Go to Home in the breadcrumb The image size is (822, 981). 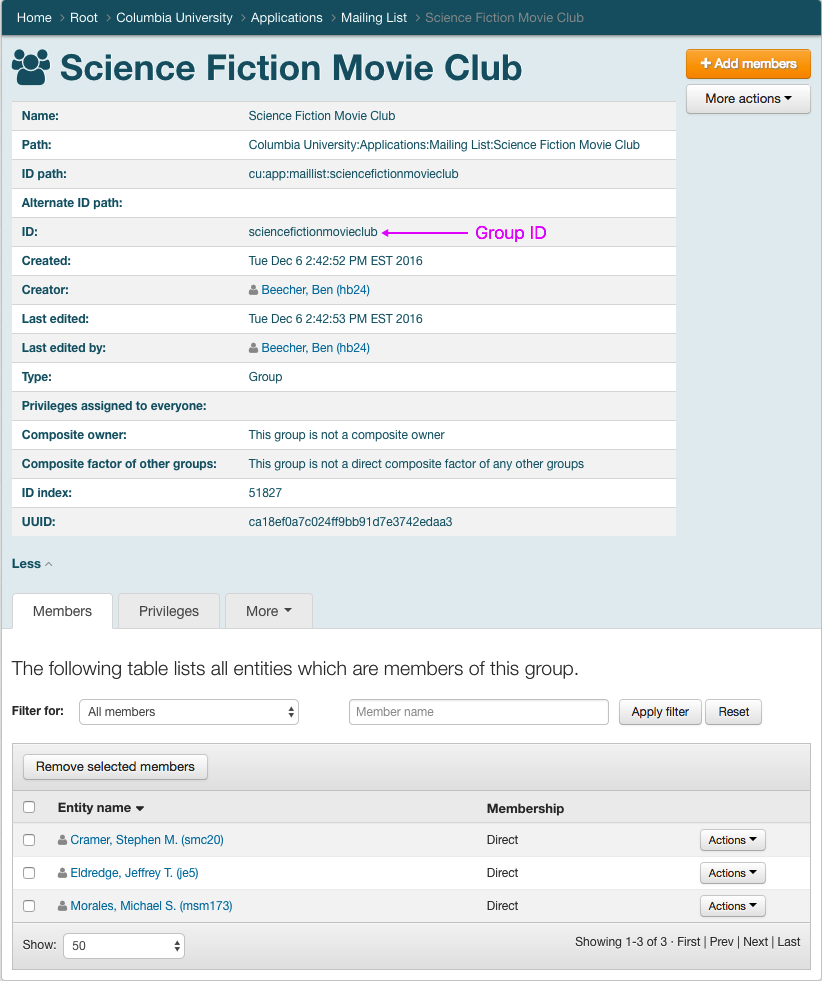coord(34,18)
